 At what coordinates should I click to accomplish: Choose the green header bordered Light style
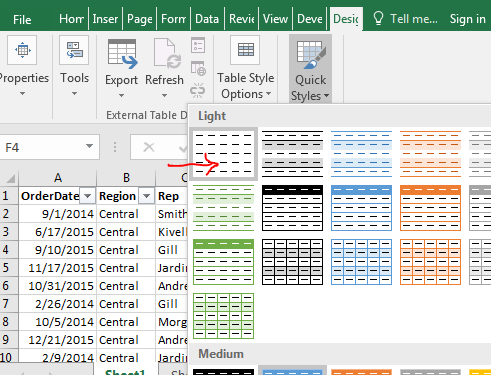(x=223, y=262)
